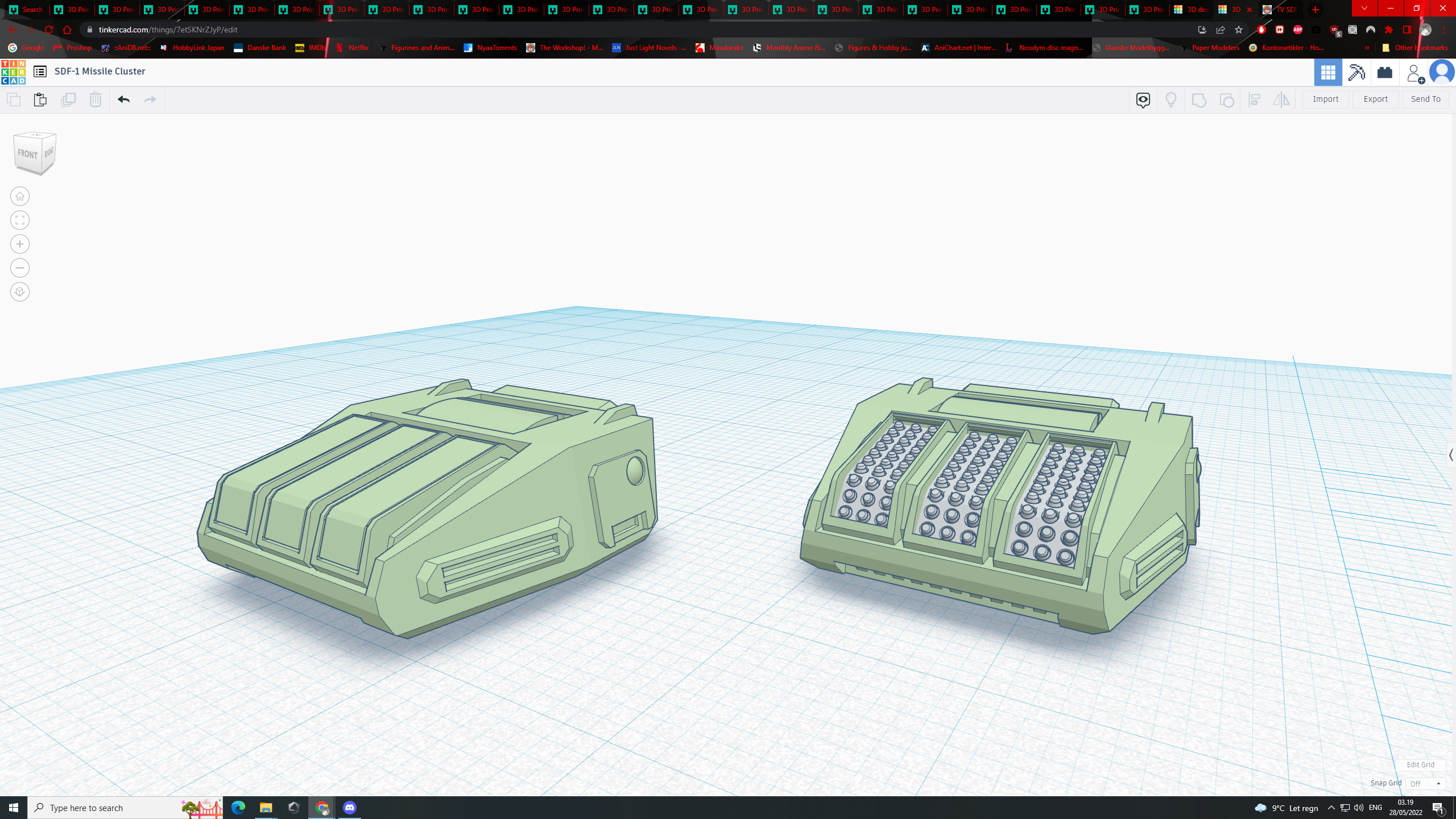The width and height of the screenshot is (1456, 819).
Task: Click the Ungroup shapes icon
Action: tap(1227, 100)
